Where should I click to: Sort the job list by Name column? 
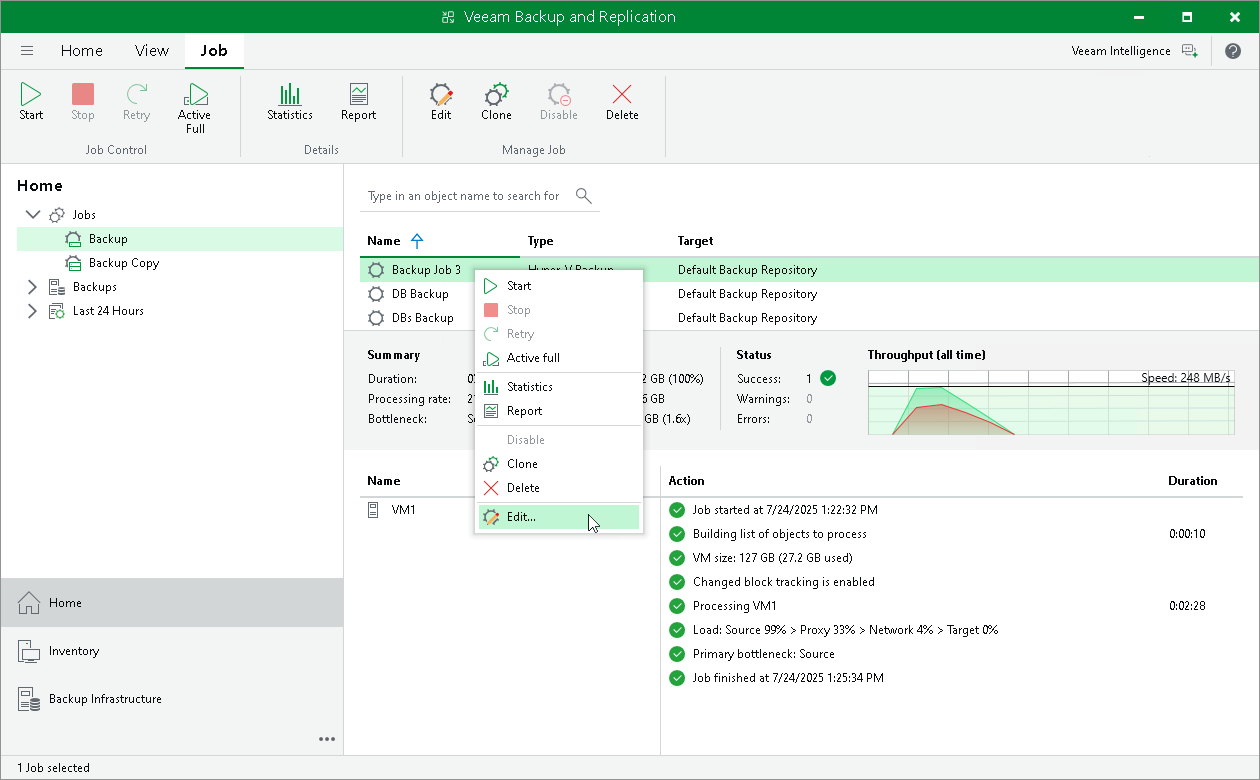384,241
